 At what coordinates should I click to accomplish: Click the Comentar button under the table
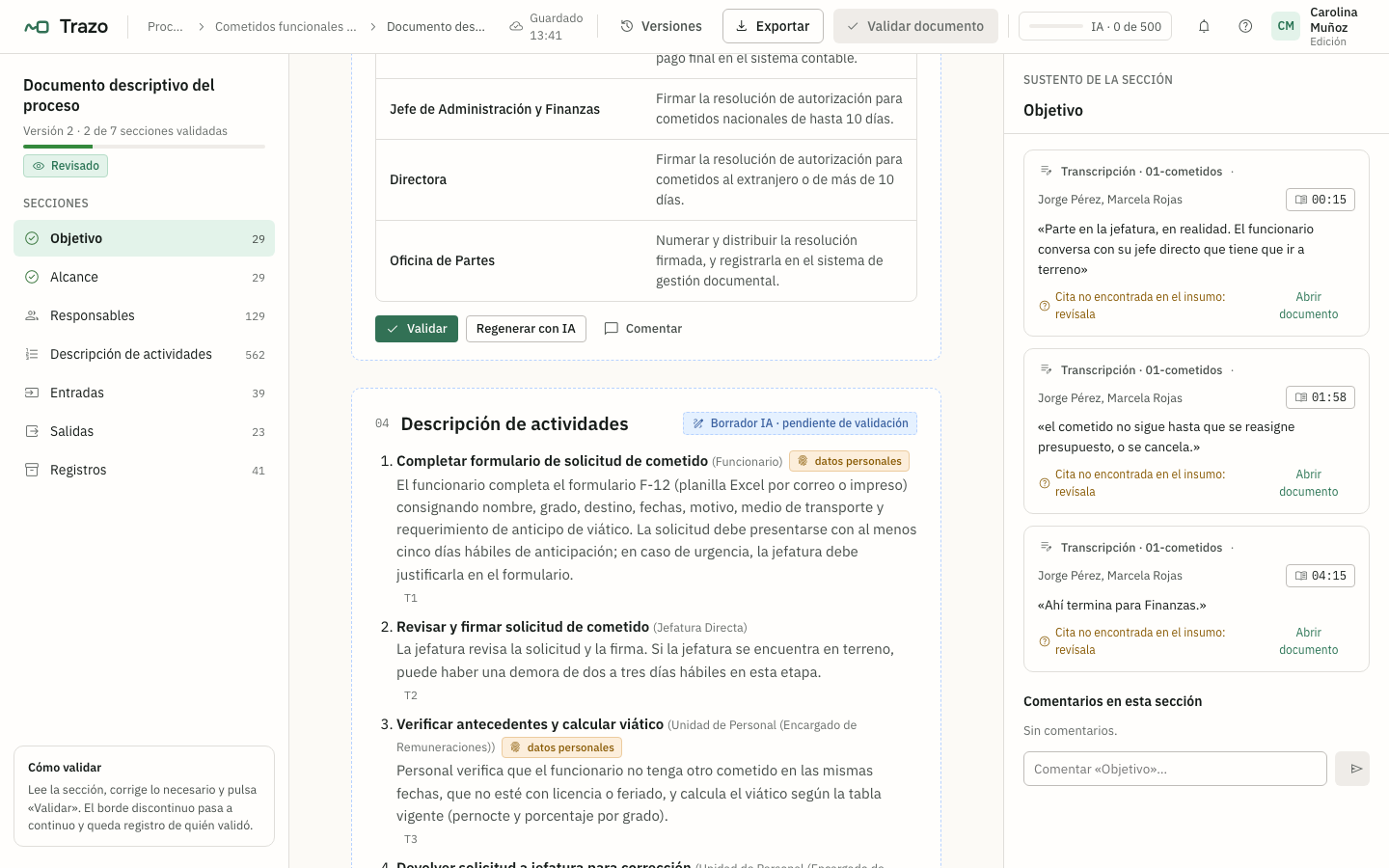coord(643,329)
